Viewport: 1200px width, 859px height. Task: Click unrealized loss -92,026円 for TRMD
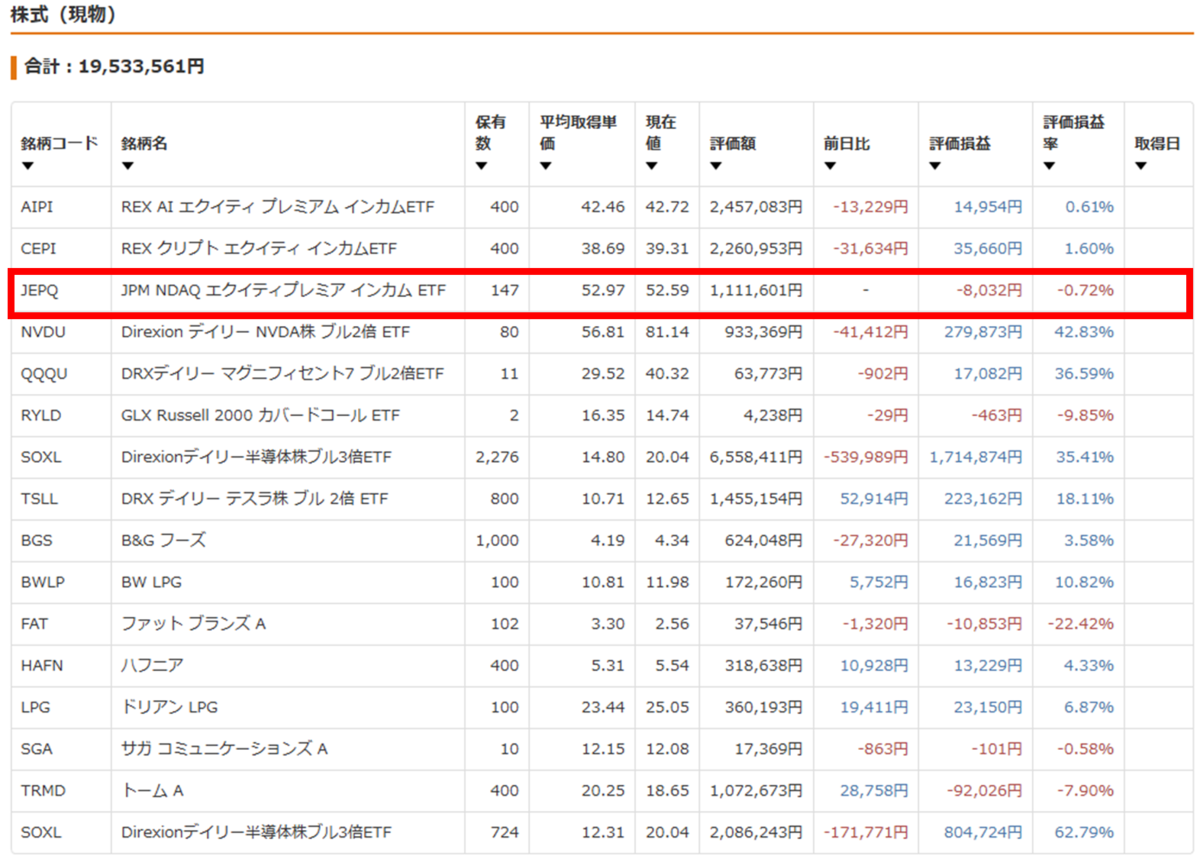click(x=984, y=790)
